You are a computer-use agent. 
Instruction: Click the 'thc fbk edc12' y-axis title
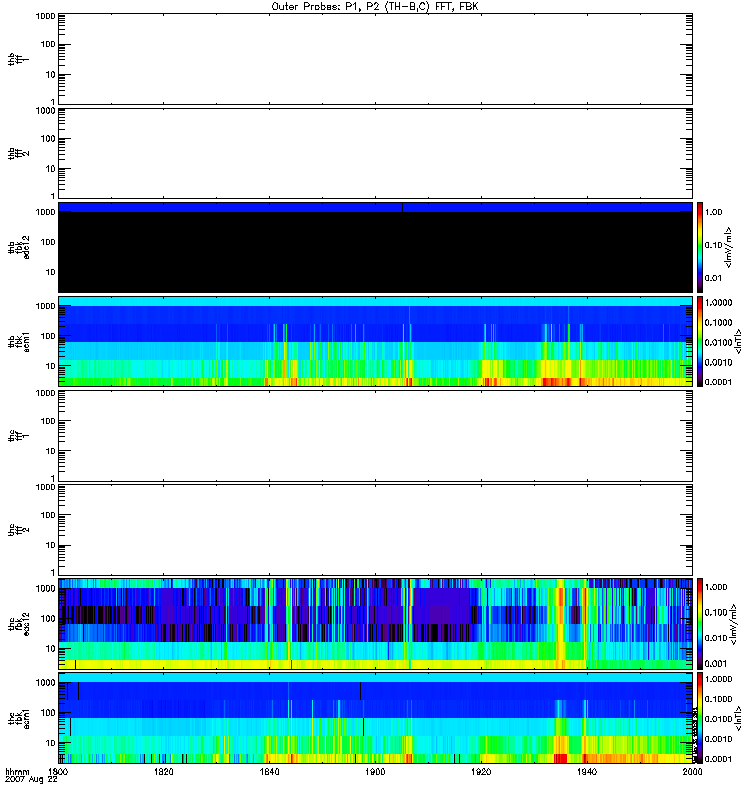[19, 624]
